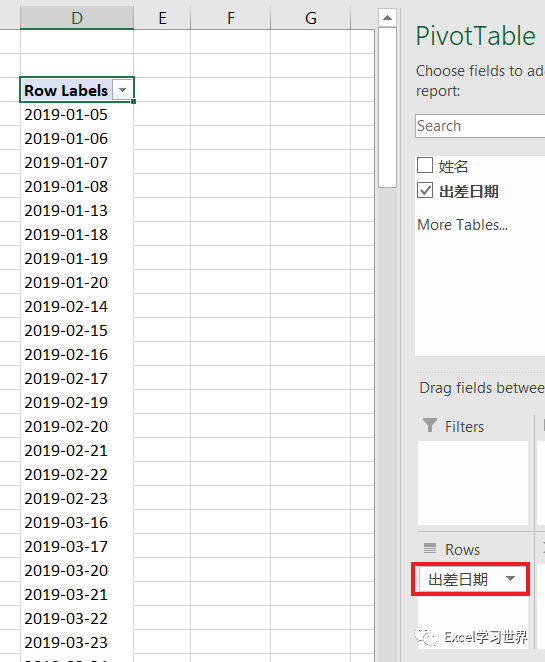Select cell with date 2019-01-20

coord(77,282)
